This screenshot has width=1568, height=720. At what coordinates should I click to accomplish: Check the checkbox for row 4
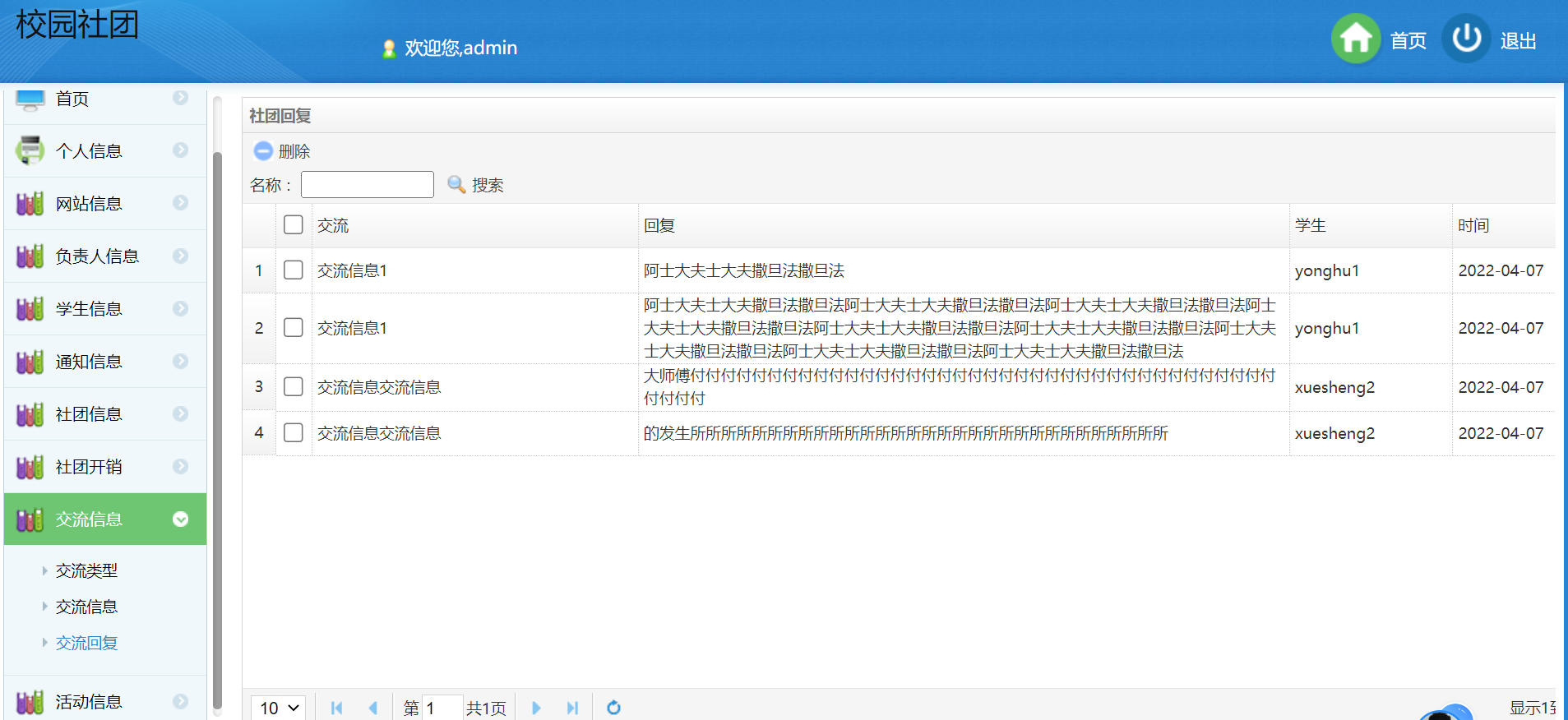point(294,432)
